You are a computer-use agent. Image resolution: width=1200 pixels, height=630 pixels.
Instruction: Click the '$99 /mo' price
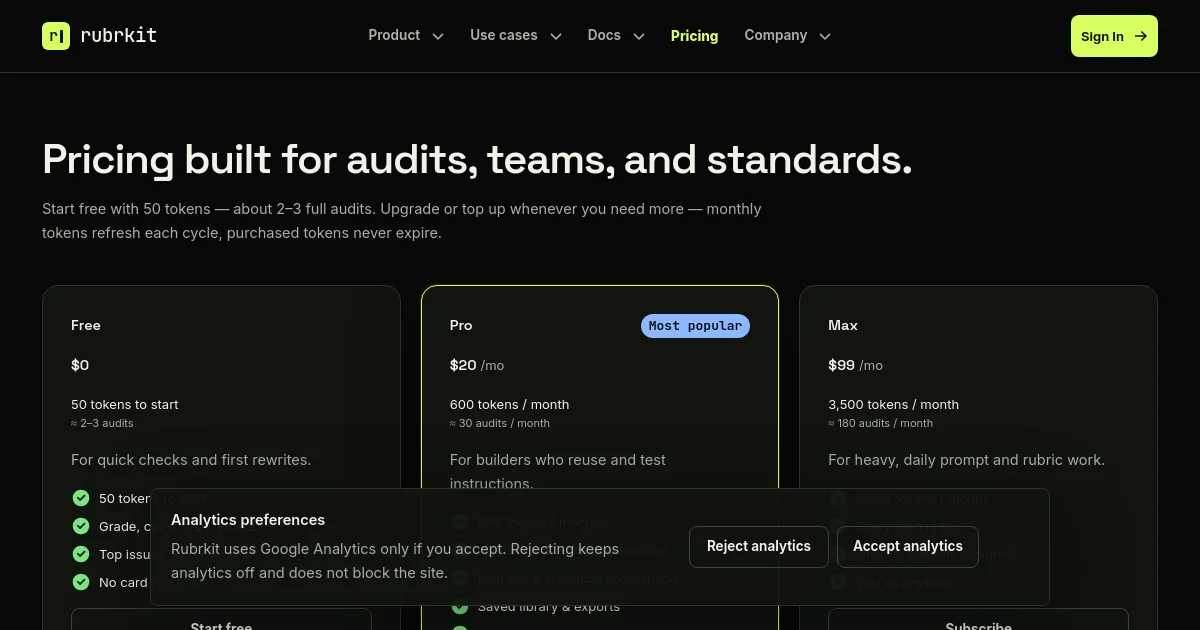click(x=856, y=365)
